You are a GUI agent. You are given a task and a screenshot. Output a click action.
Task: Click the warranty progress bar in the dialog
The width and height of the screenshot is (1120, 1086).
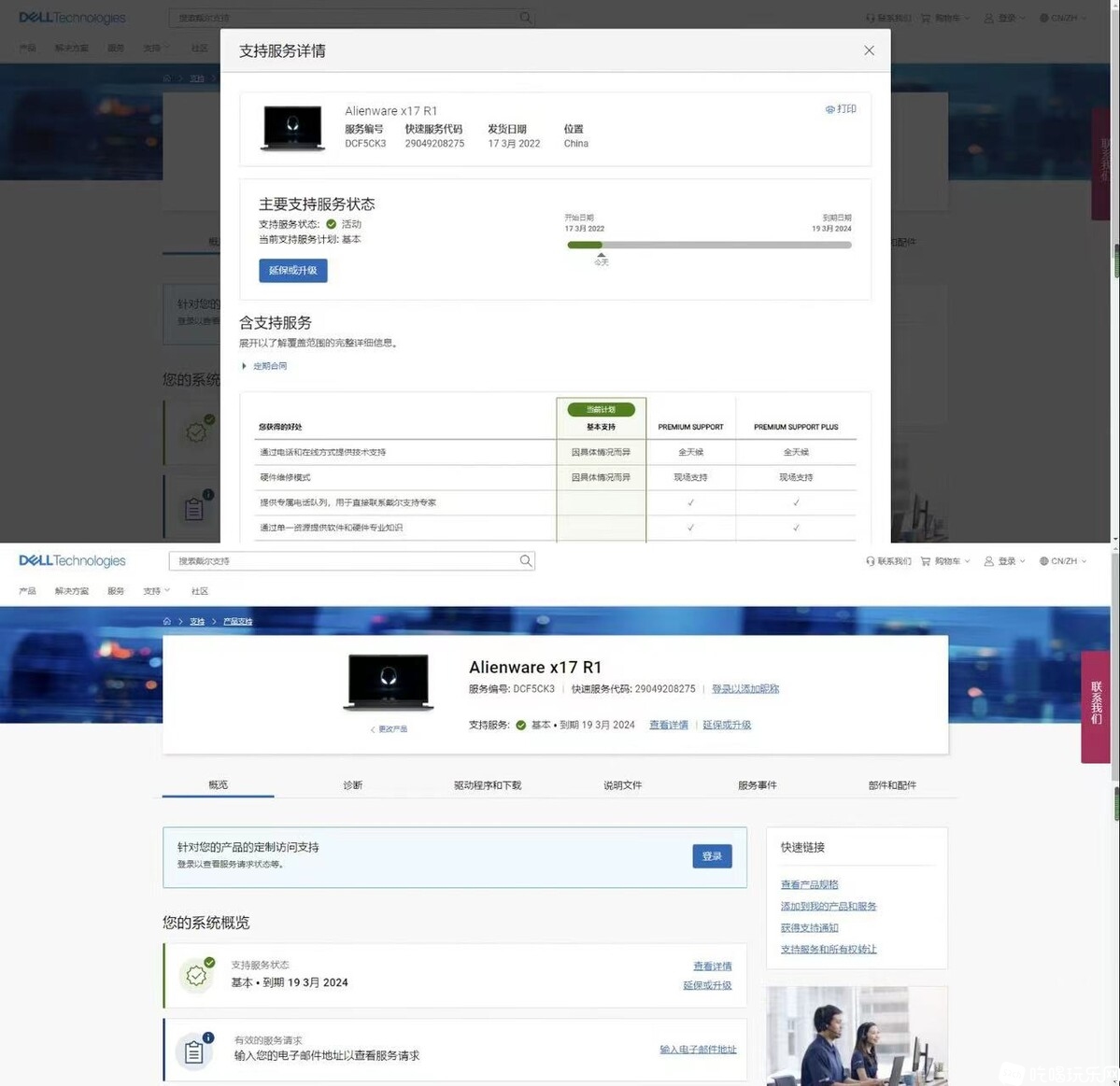coord(709,245)
